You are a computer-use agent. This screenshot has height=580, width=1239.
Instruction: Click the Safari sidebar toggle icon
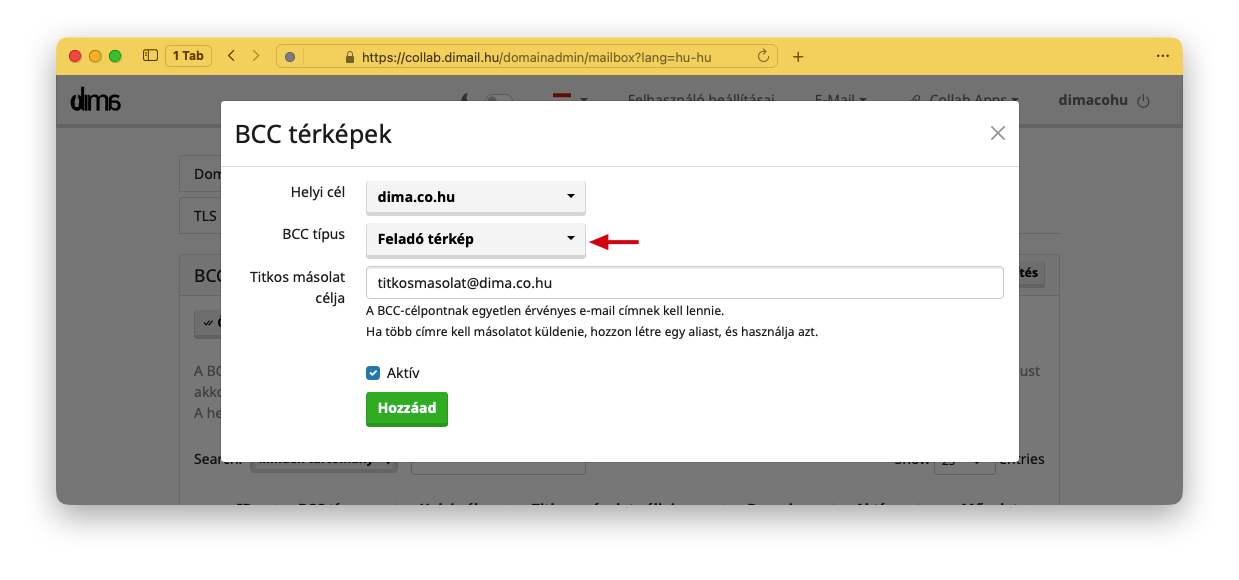coord(150,56)
